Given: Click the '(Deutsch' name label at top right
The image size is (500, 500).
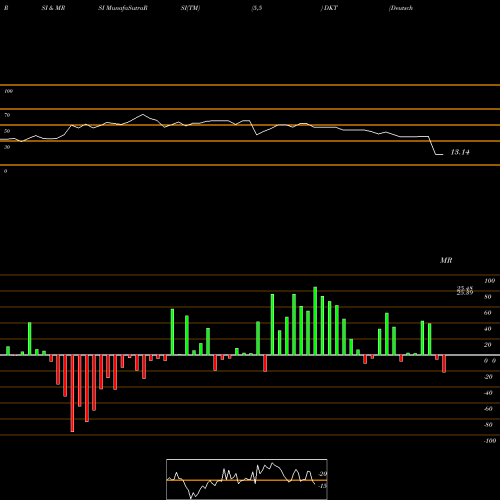Looking at the screenshot, I should point(401,8).
